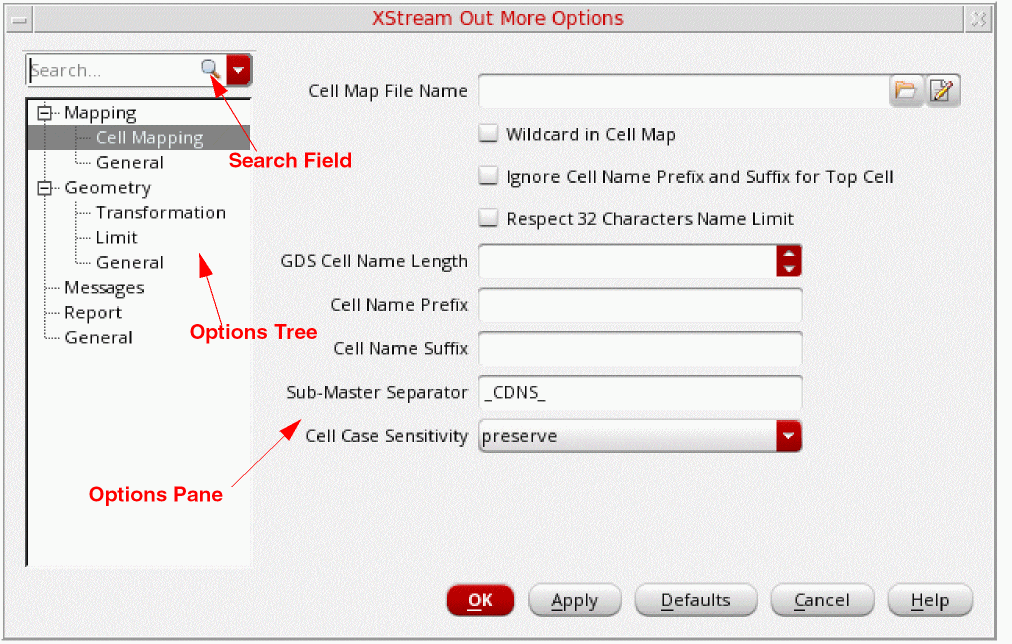The height and width of the screenshot is (644, 1012).
Task: Open Report options in tree
Action: pos(93,313)
